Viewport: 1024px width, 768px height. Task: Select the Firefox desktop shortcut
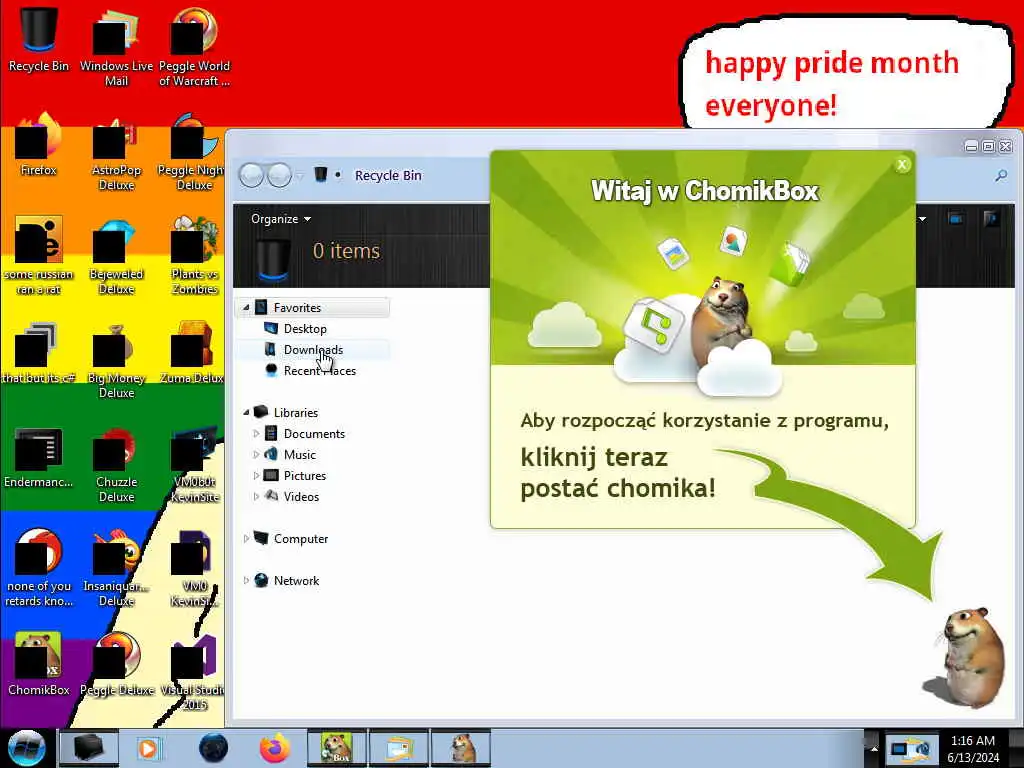point(39,145)
